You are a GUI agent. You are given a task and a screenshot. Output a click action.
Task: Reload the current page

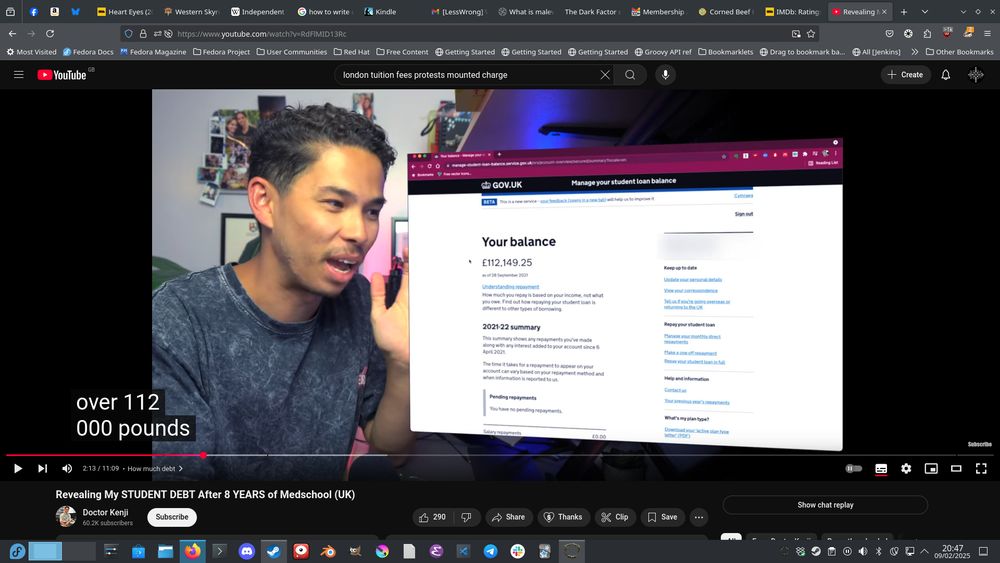[50, 34]
